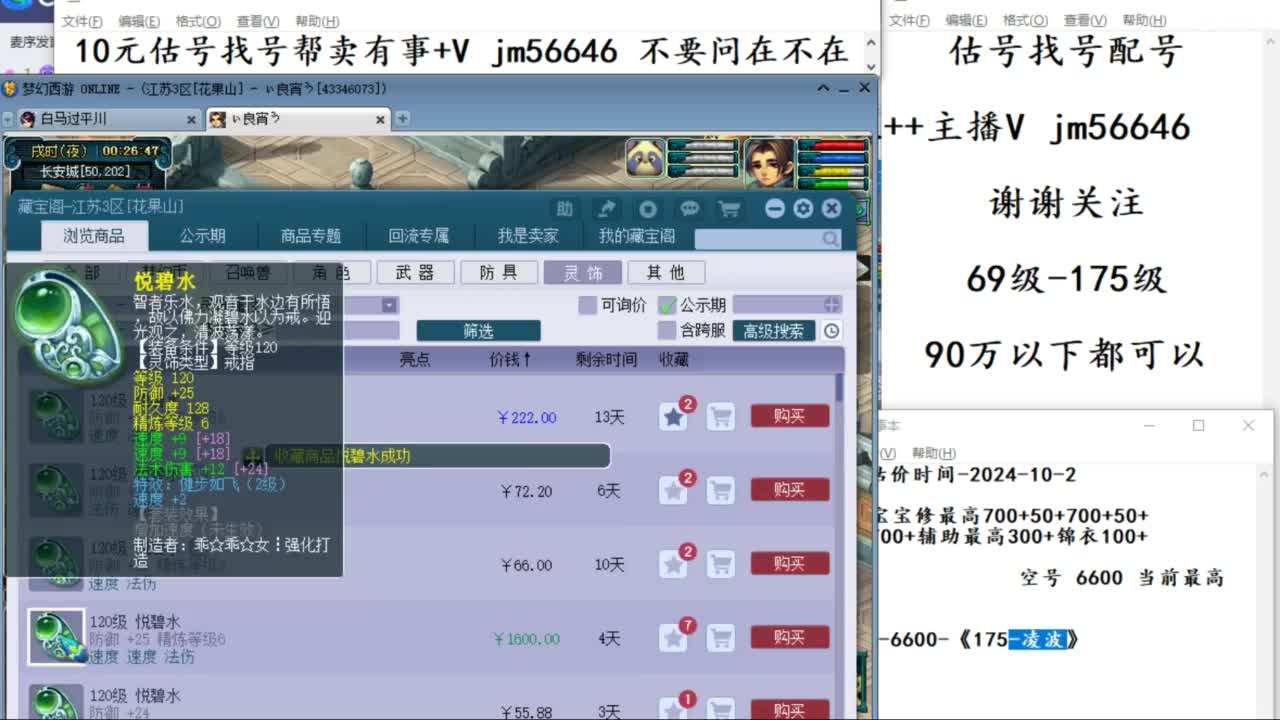Expand the filter dropdown arrow under category tabs
Viewport: 1280px width, 720px height.
pos(390,305)
